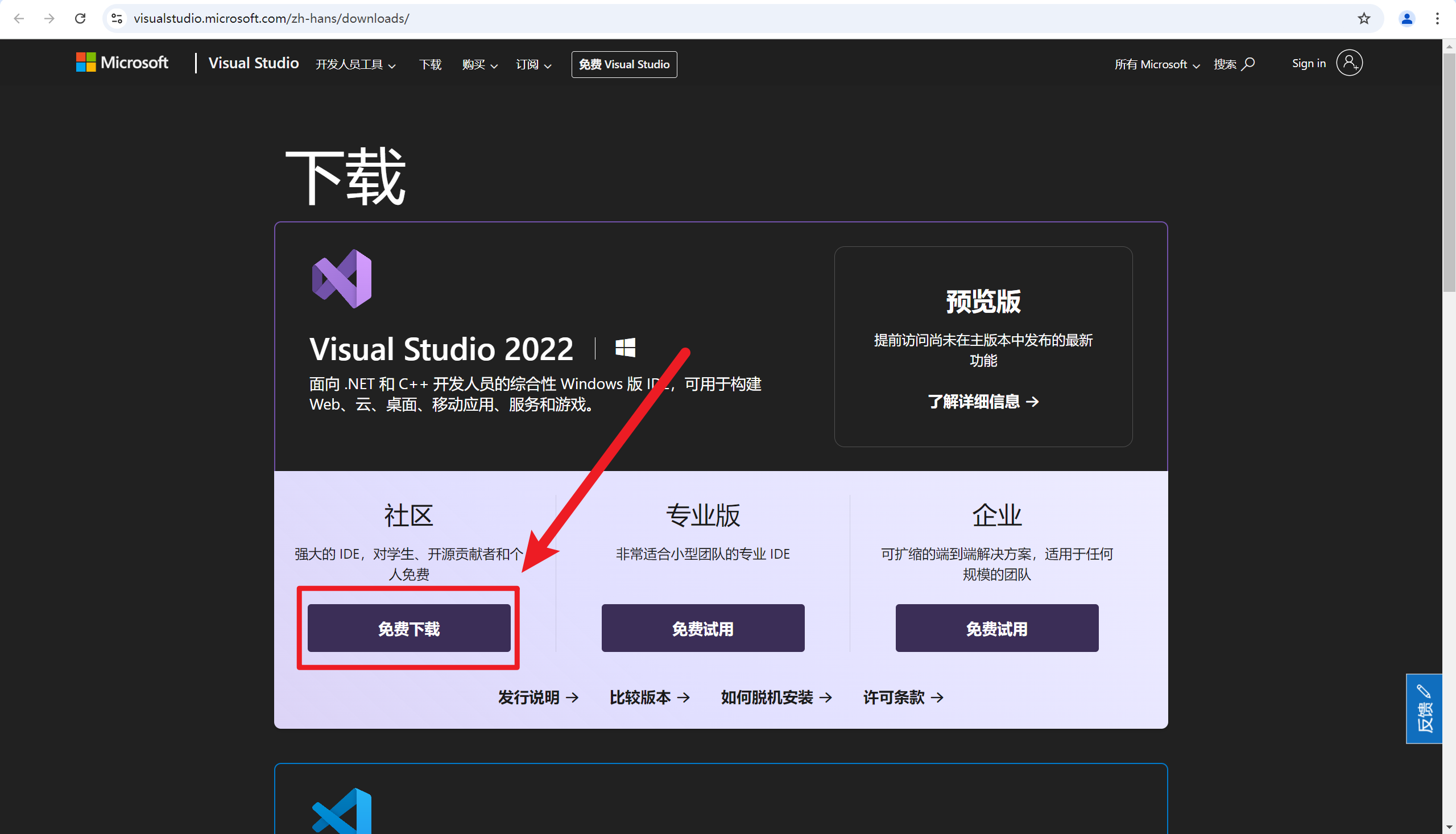
Task: Click the scrollbar up arrow
Action: click(1449, 47)
